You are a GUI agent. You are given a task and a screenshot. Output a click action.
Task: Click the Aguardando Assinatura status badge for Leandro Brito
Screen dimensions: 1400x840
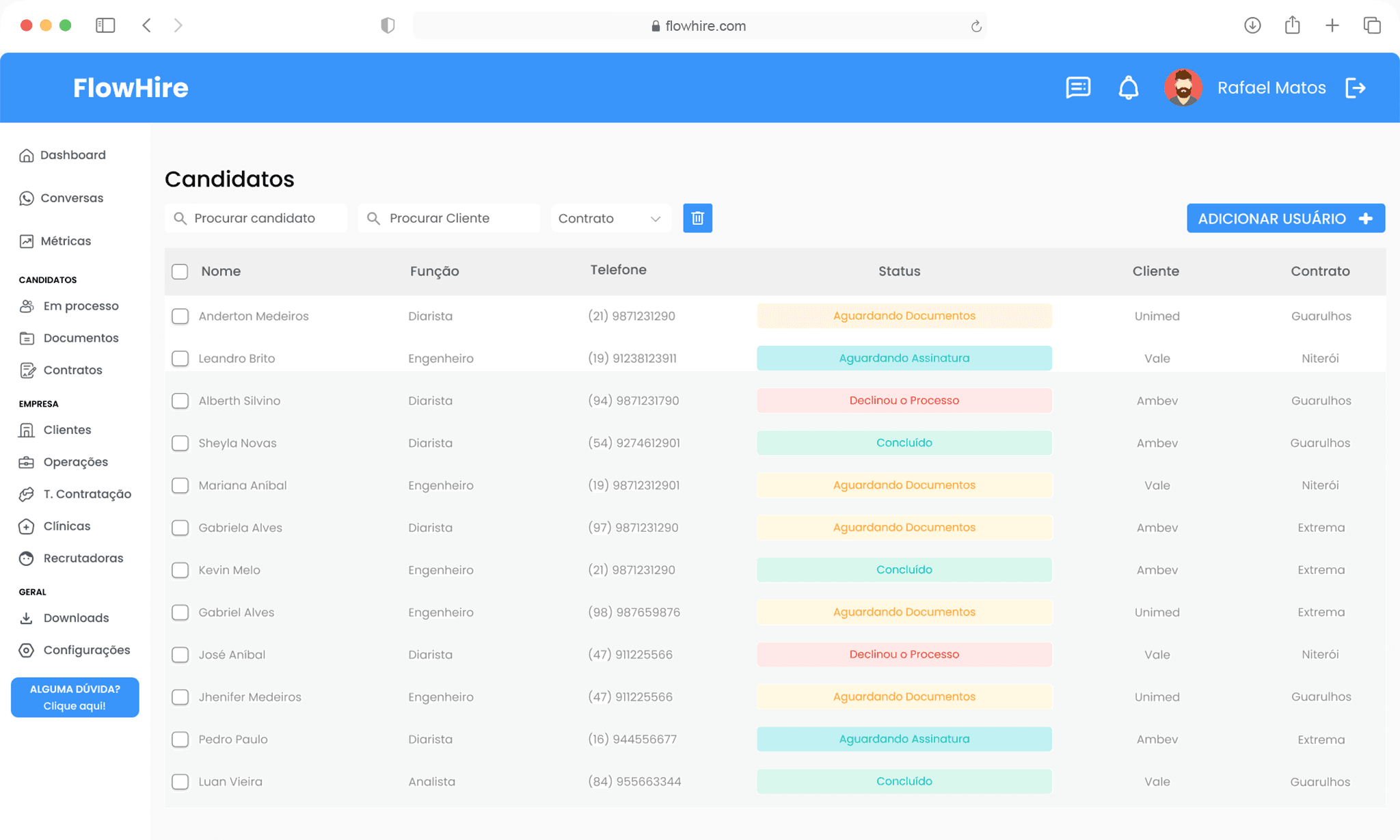click(904, 357)
